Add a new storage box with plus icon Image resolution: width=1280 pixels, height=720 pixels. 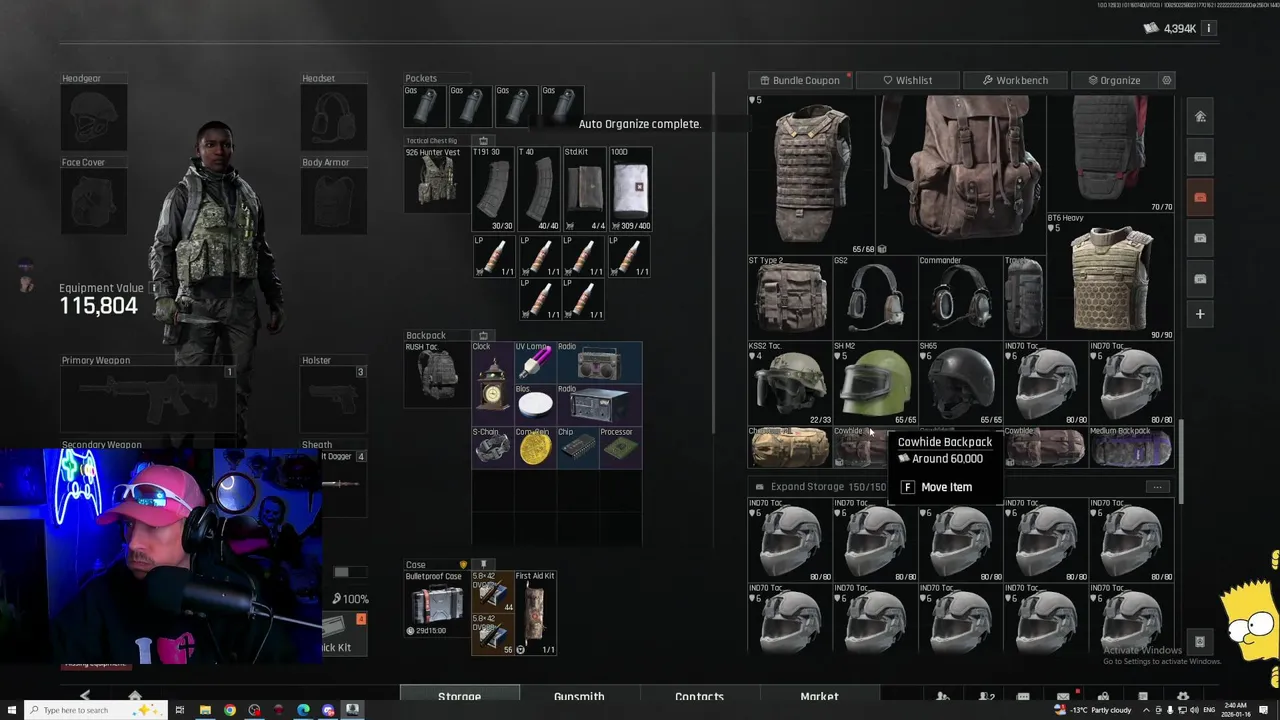[x=1200, y=314]
